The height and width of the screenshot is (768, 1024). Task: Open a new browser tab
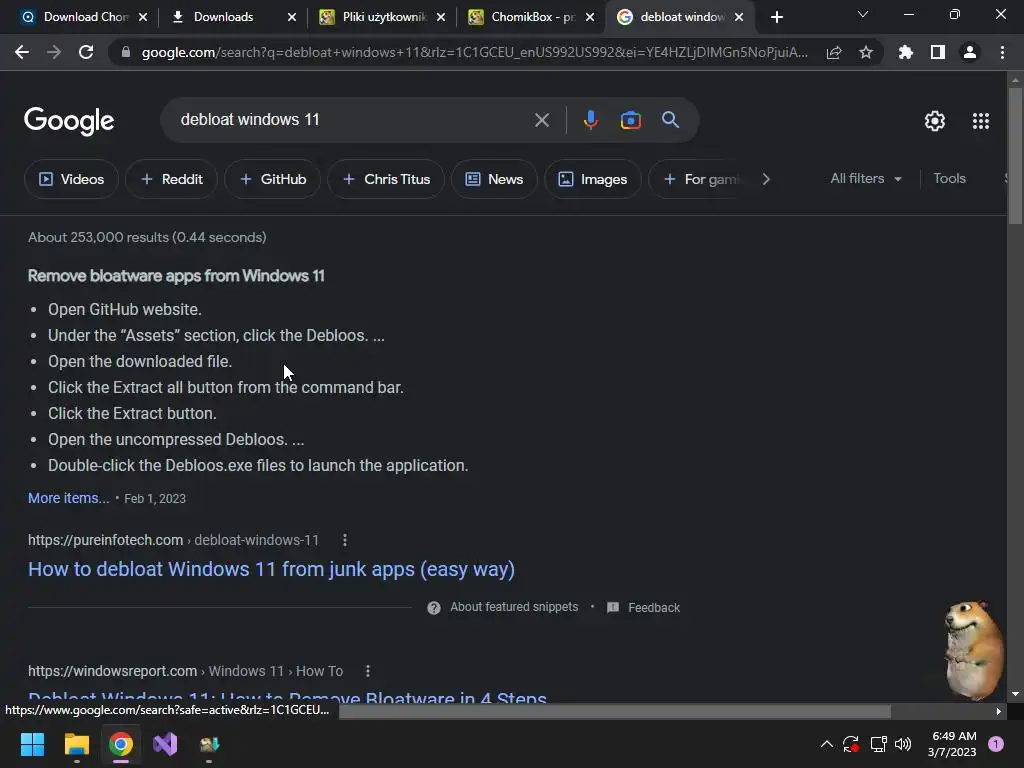click(776, 17)
